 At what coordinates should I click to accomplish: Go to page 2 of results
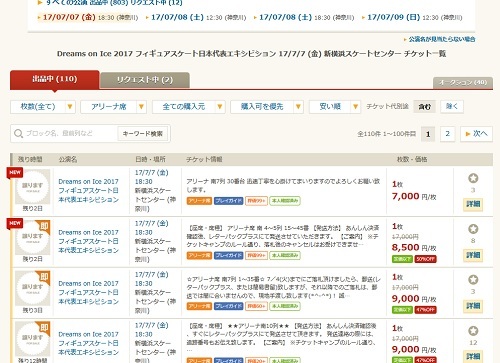[x=447, y=134]
